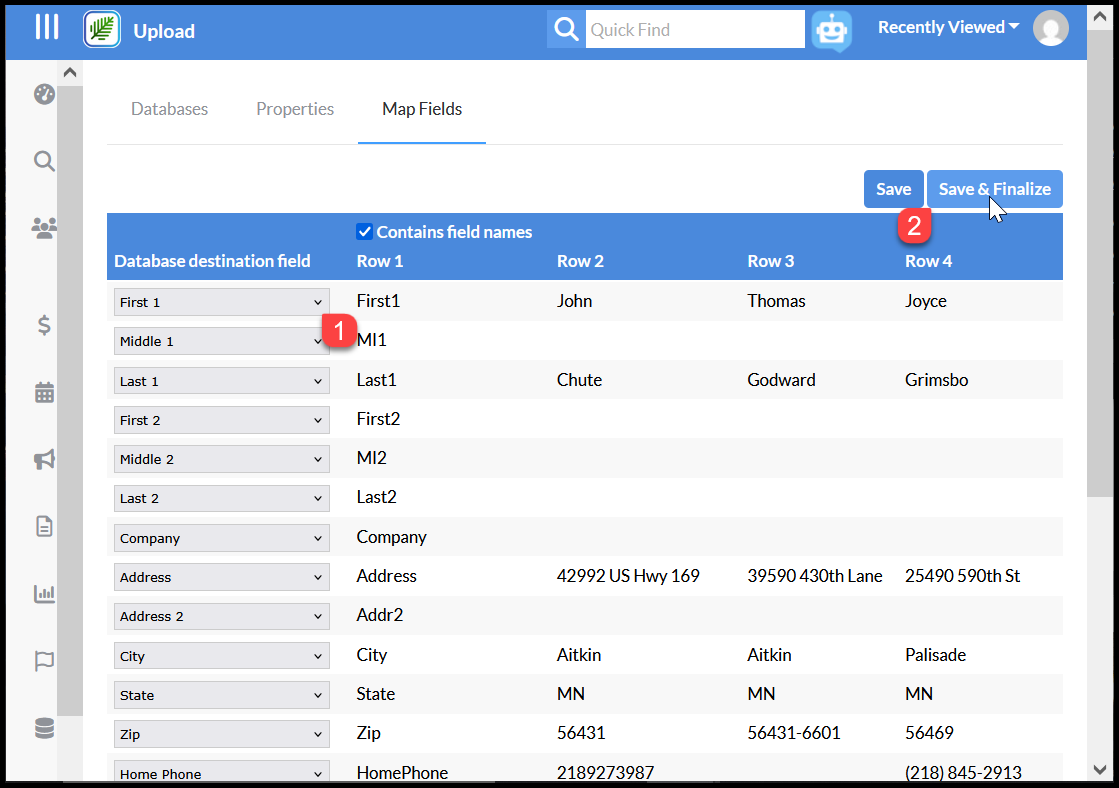Click the cell '25490 590th St'
Viewport: 1119px width, 788px height.
(963, 575)
